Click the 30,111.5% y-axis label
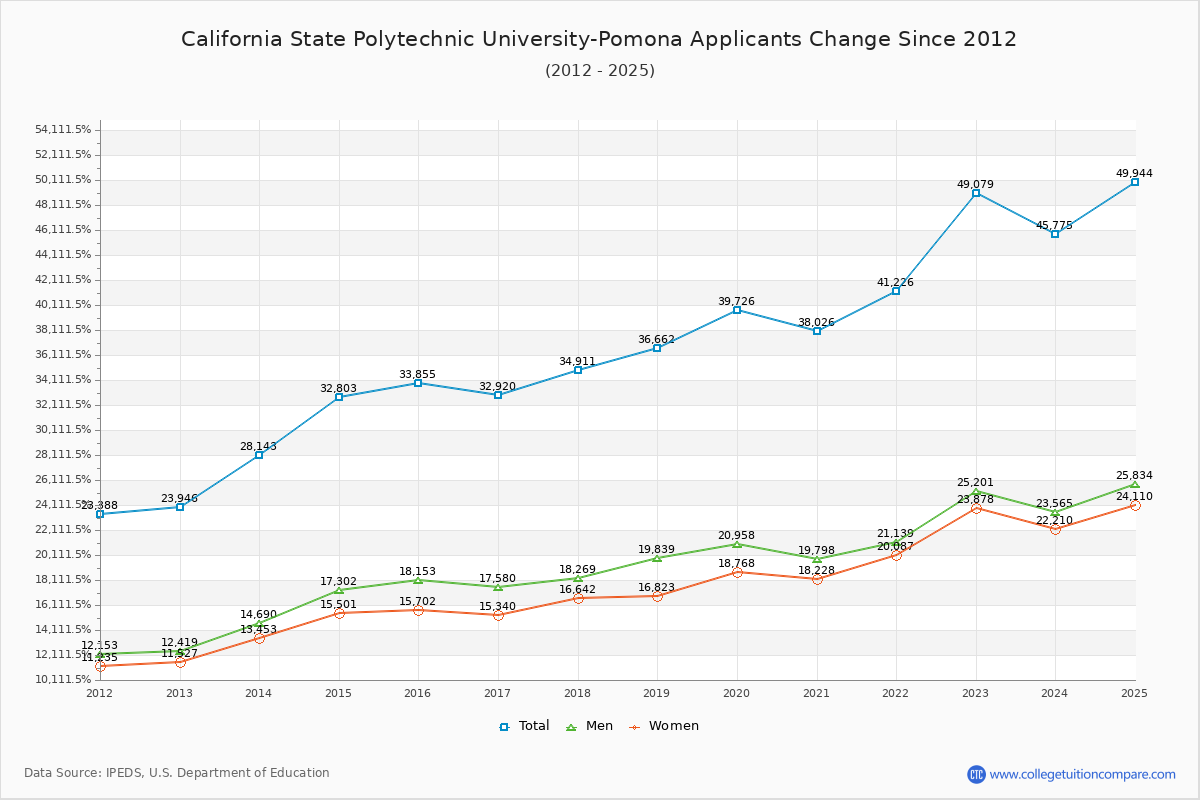The width and height of the screenshot is (1200, 800). tap(63, 430)
